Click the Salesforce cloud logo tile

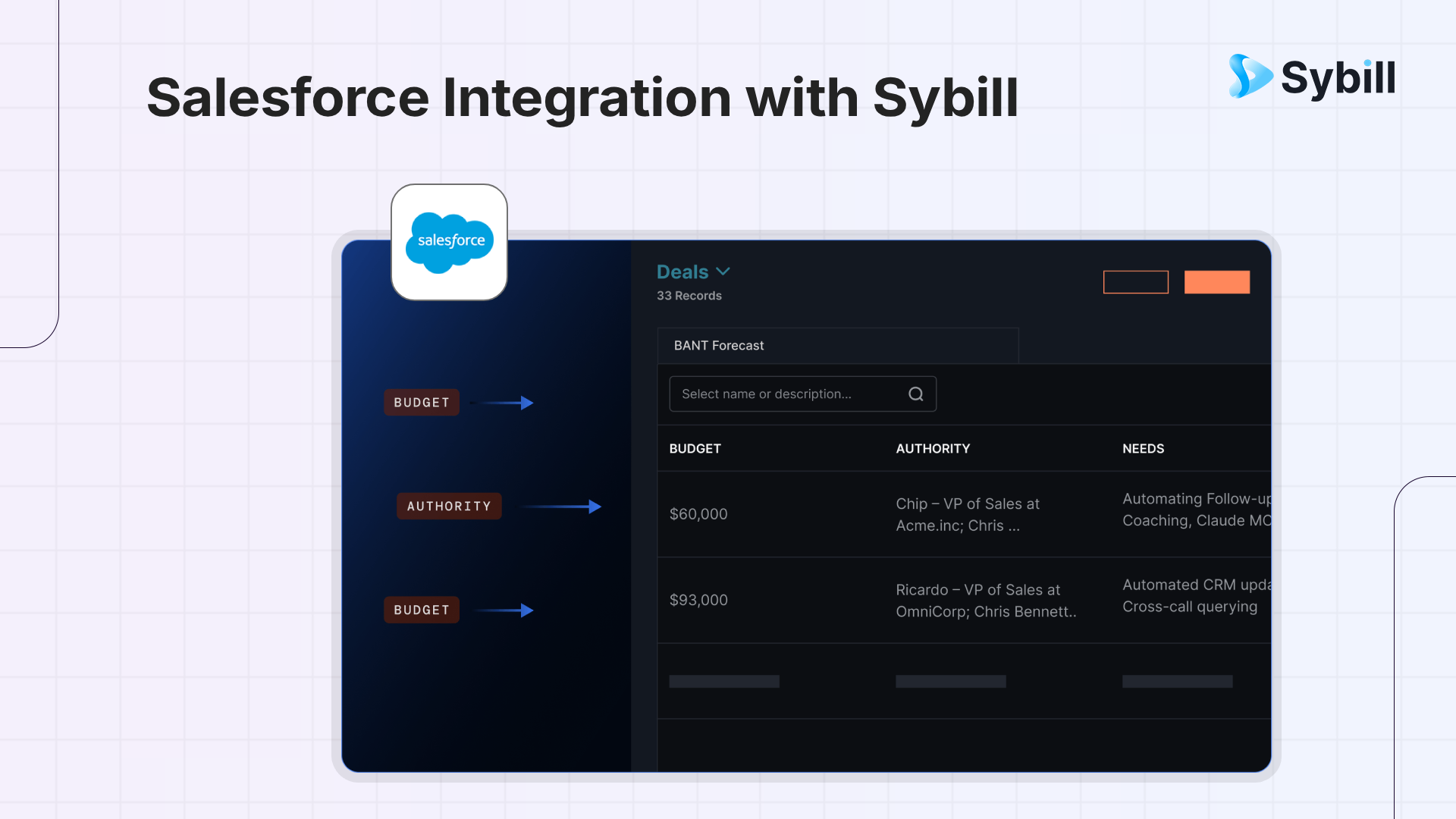(449, 242)
